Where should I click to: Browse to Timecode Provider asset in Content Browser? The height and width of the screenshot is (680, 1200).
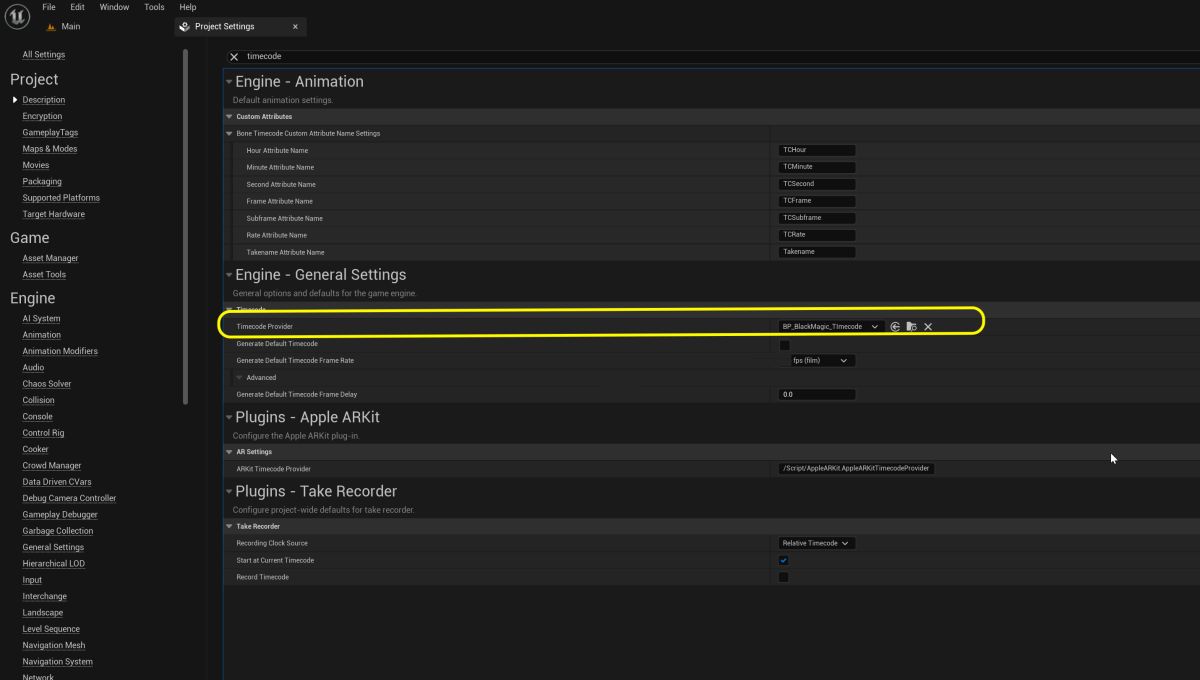tap(911, 327)
